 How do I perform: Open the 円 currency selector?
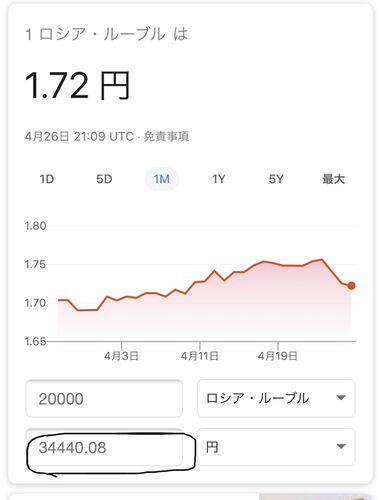(276, 447)
